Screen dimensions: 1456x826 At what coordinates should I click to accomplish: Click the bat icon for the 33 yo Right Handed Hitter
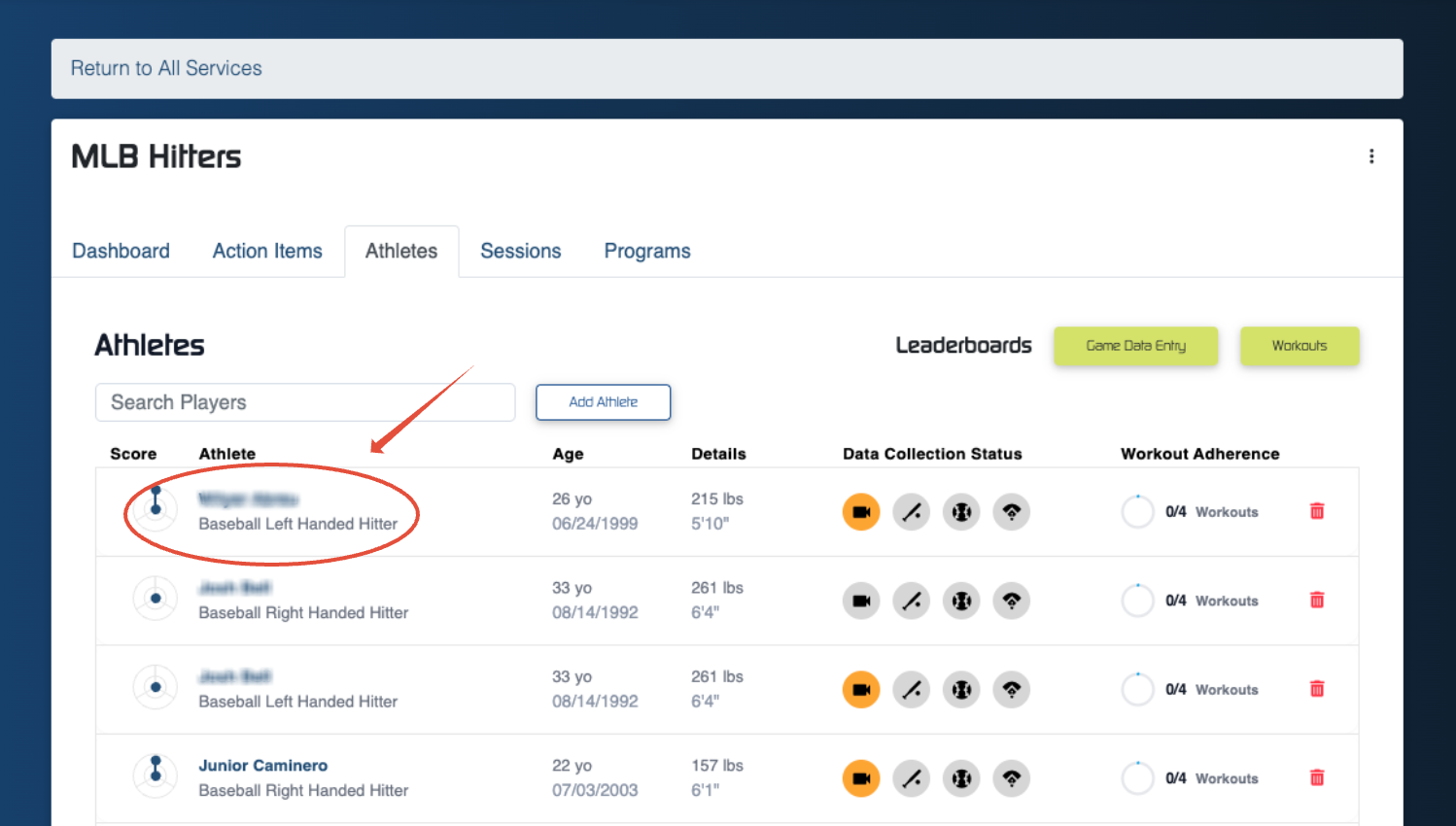[x=912, y=601]
